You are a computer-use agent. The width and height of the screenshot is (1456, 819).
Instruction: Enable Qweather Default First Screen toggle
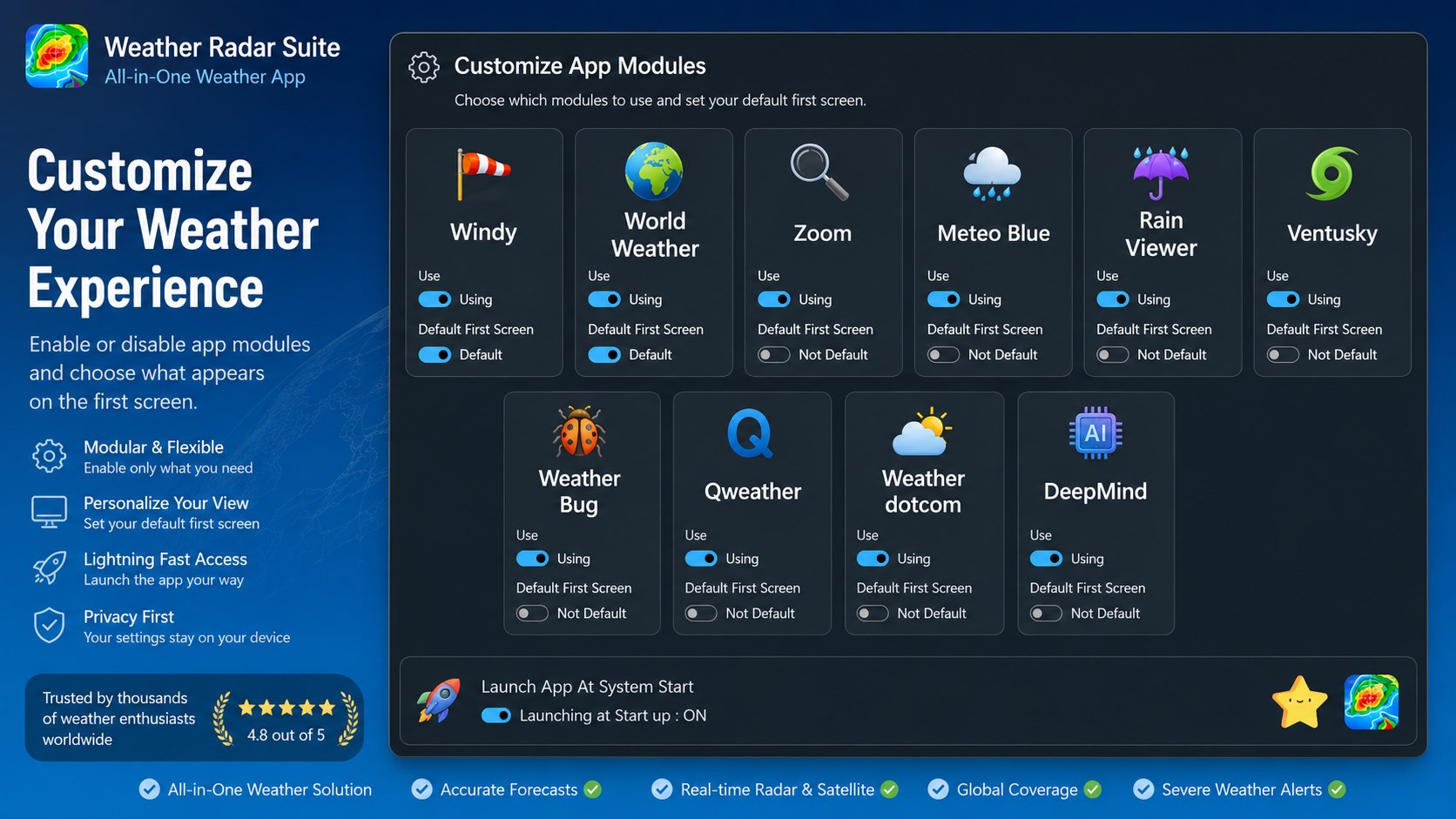pyautogui.click(x=701, y=614)
